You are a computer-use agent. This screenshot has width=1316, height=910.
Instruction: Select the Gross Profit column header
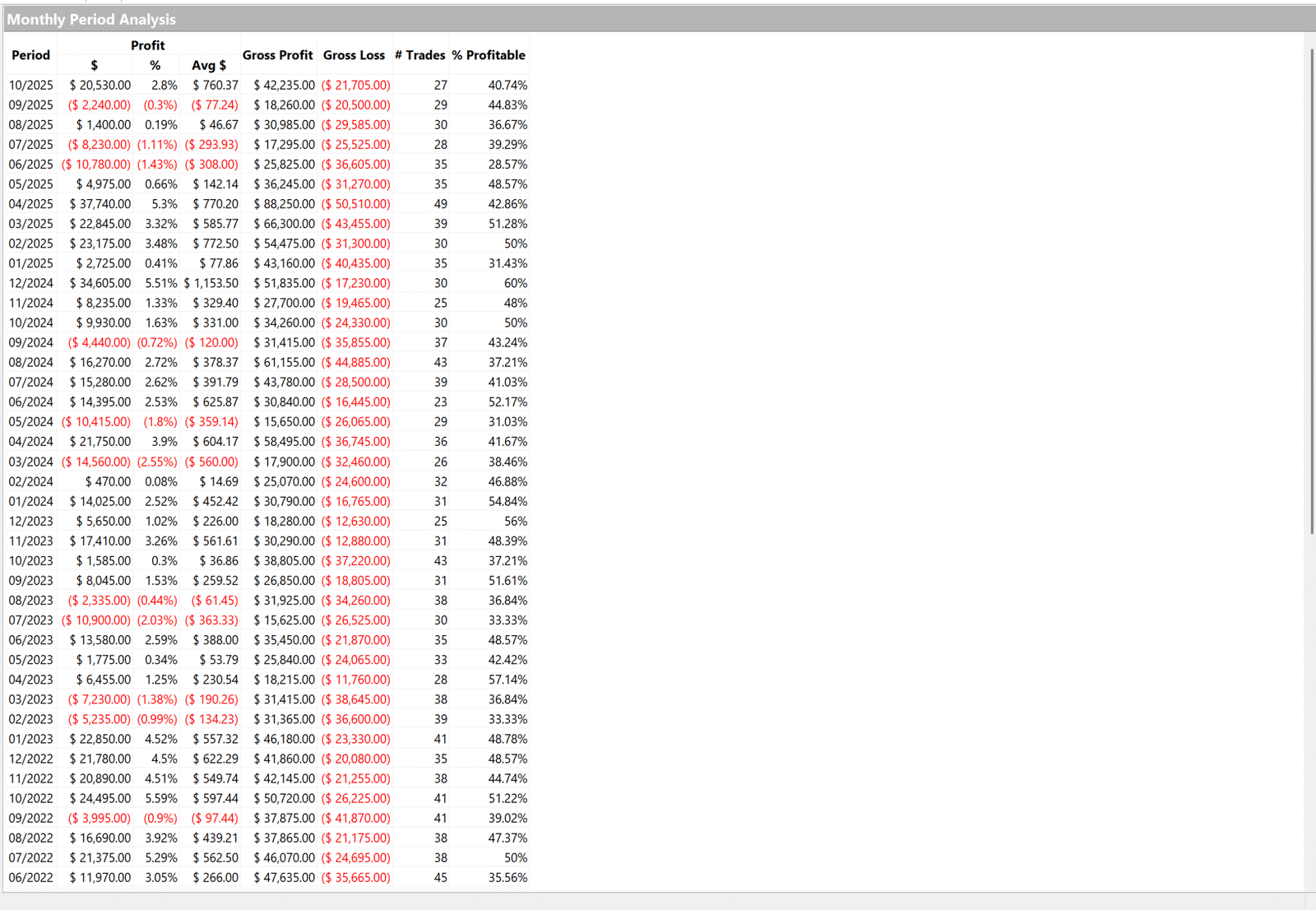[x=277, y=55]
